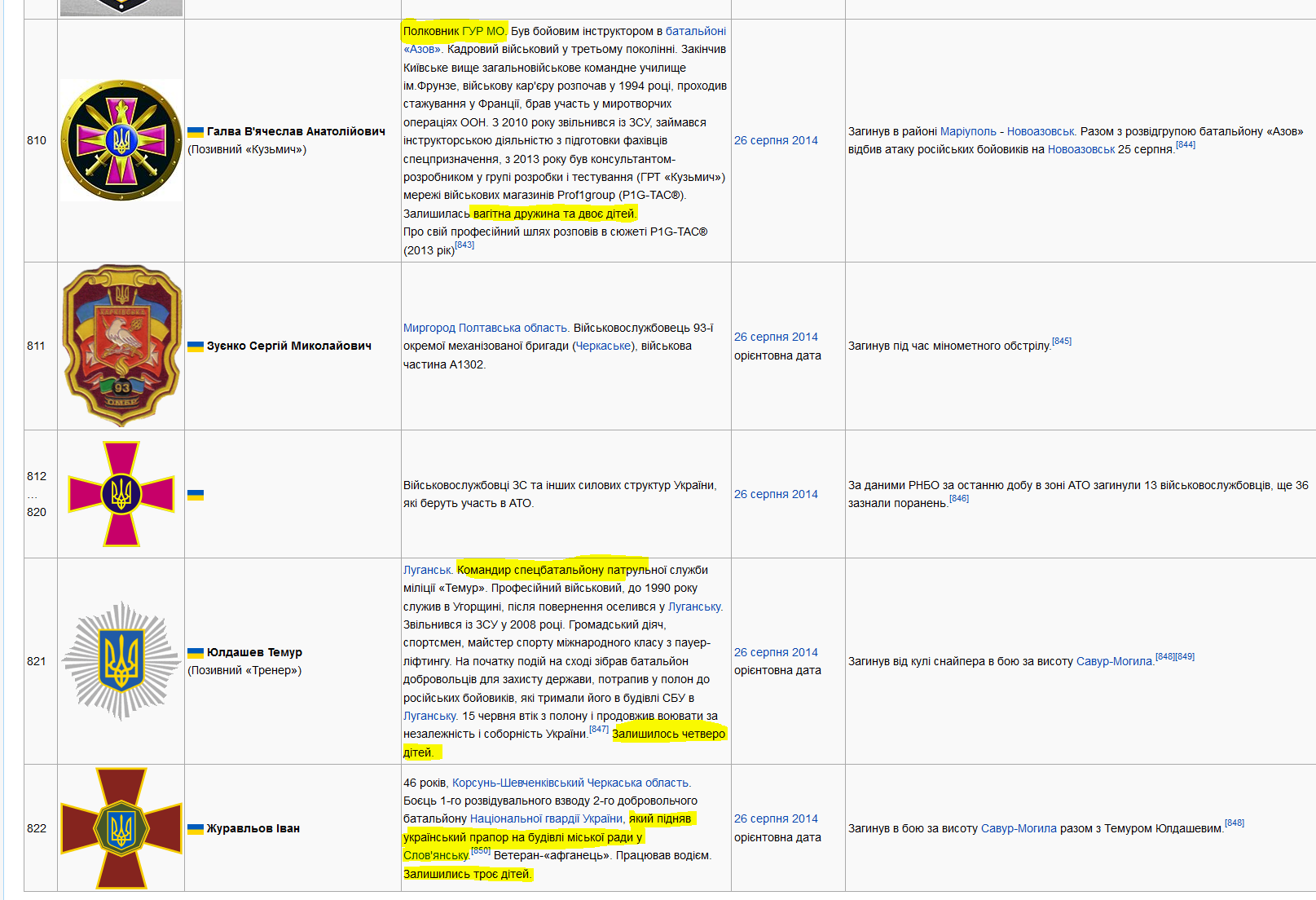Select the name Зуєнко Сергій Миколайович

coord(289,346)
